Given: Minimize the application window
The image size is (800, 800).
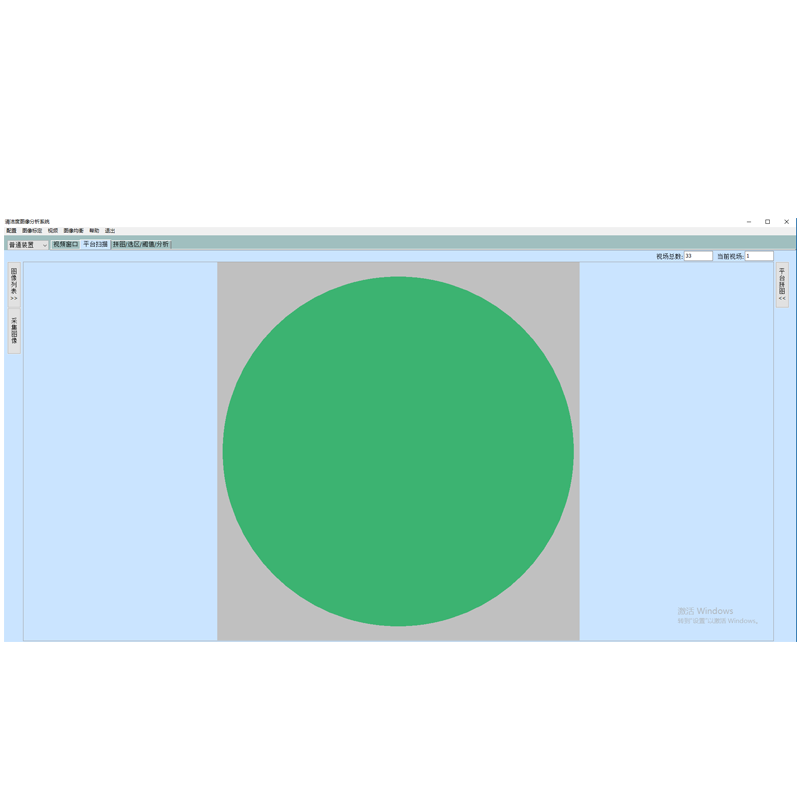Looking at the screenshot, I should pos(749,222).
